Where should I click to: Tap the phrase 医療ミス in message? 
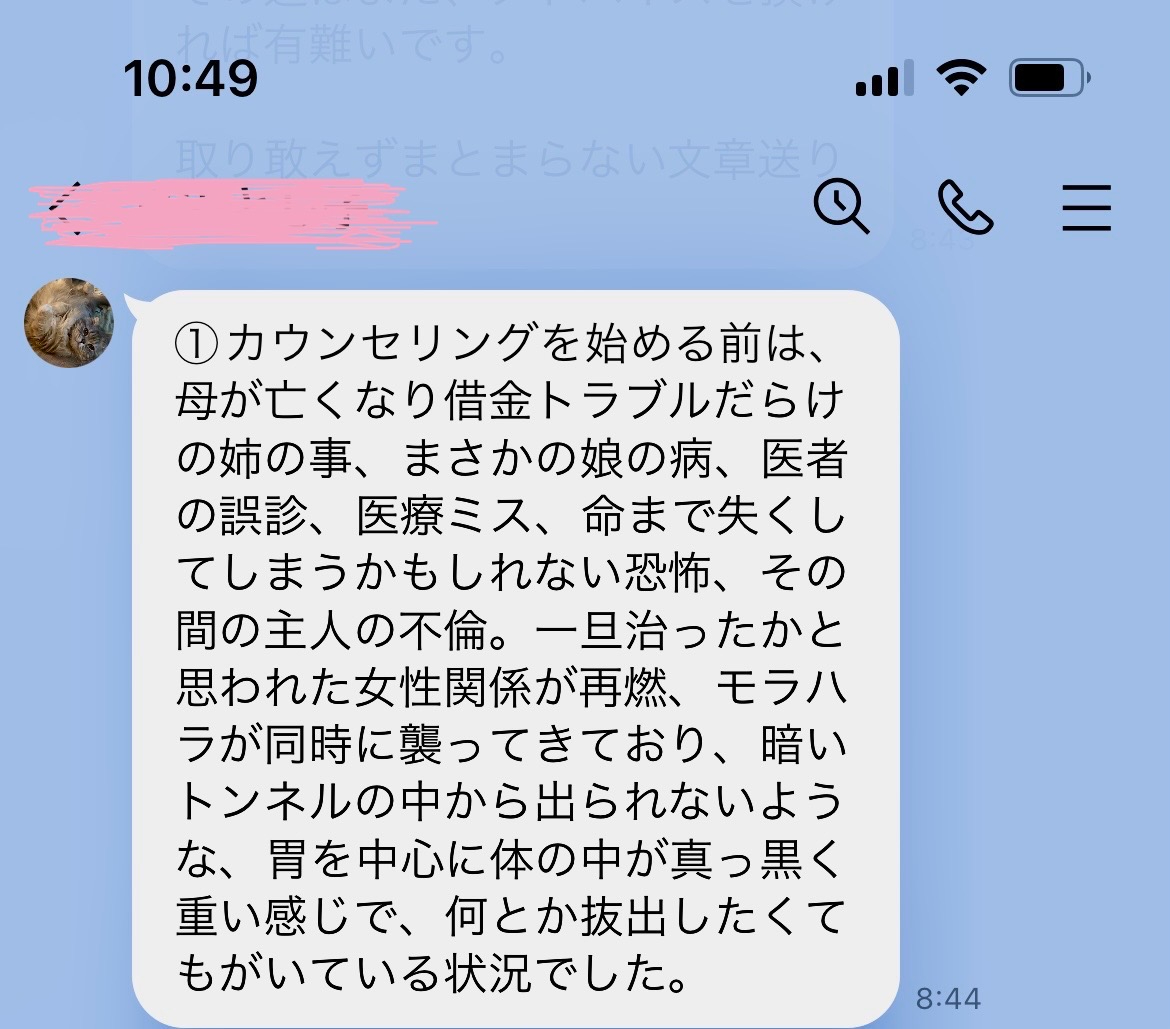tap(443, 515)
